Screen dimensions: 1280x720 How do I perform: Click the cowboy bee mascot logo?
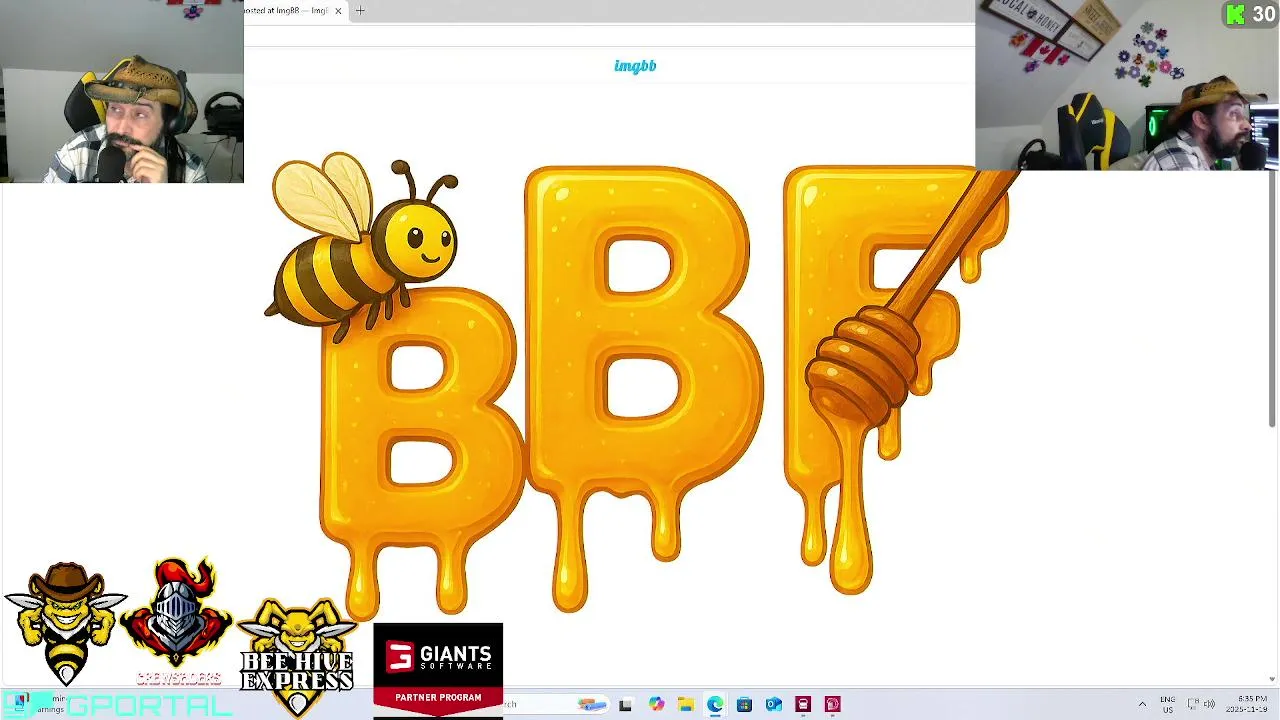[65, 622]
